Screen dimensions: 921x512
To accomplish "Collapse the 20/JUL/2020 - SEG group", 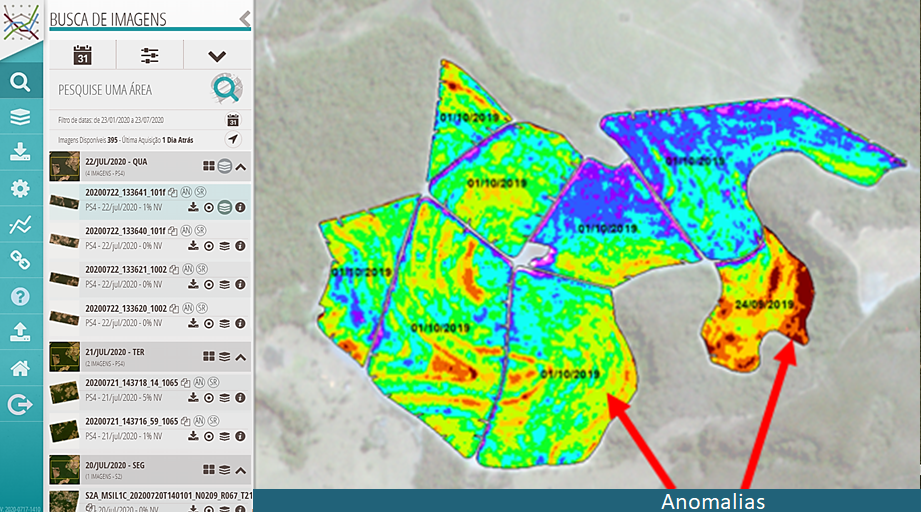I will pyautogui.click(x=240, y=468).
